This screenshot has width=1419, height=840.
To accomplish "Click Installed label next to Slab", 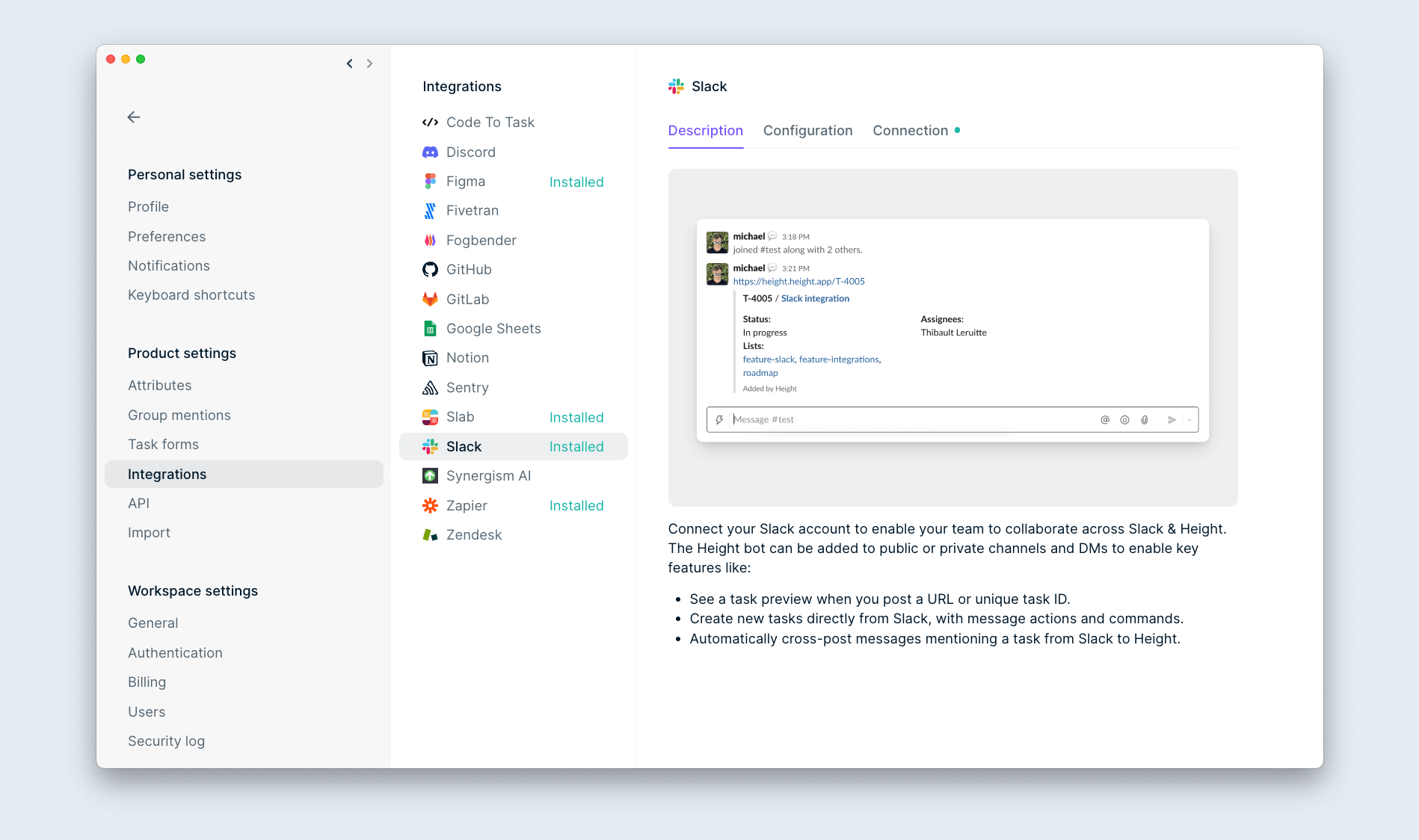I will (x=576, y=418).
